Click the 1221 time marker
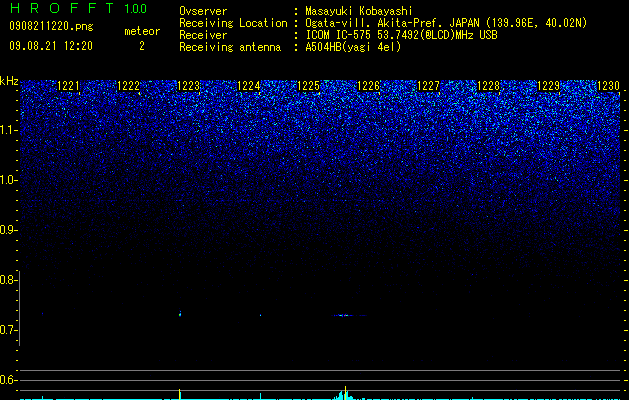The height and width of the screenshot is (400, 629). pyautogui.click(x=69, y=86)
